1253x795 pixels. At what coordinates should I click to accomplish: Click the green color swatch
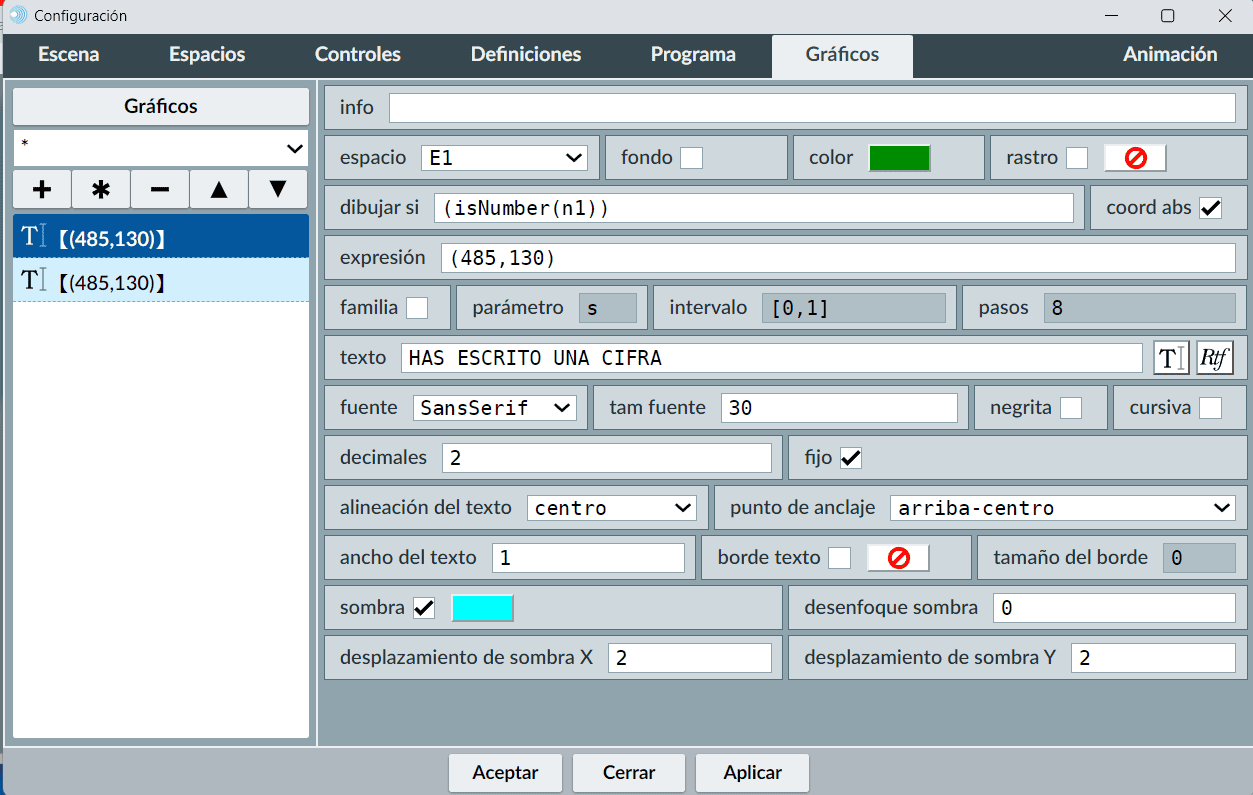pyautogui.click(x=899, y=158)
